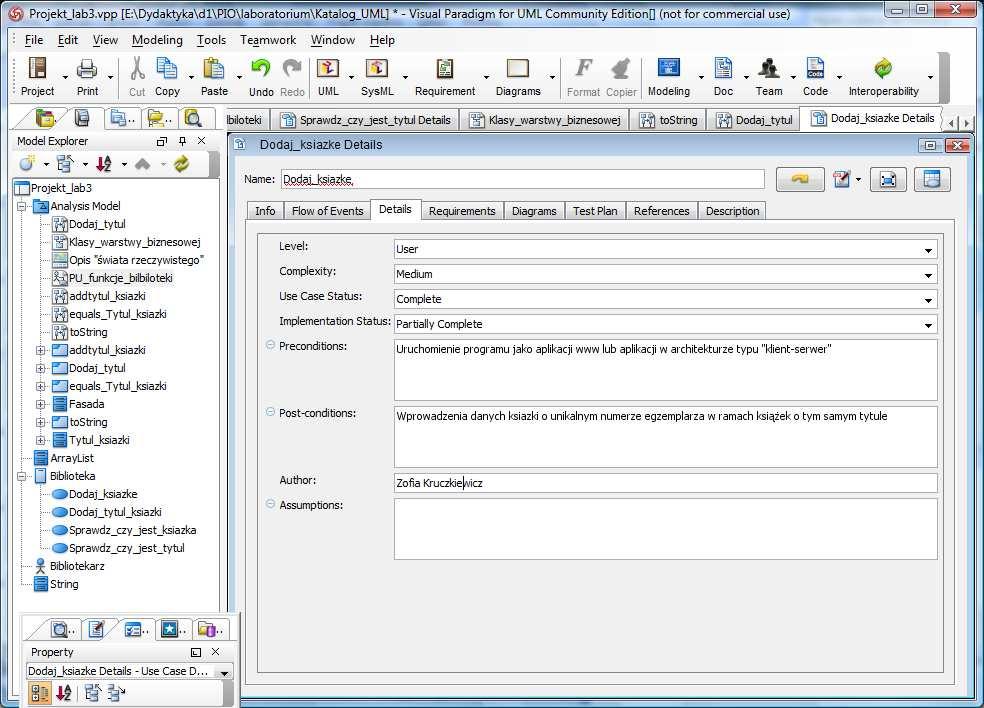The image size is (984, 708).
Task: Switch to the Info tab
Action: [x=265, y=211]
